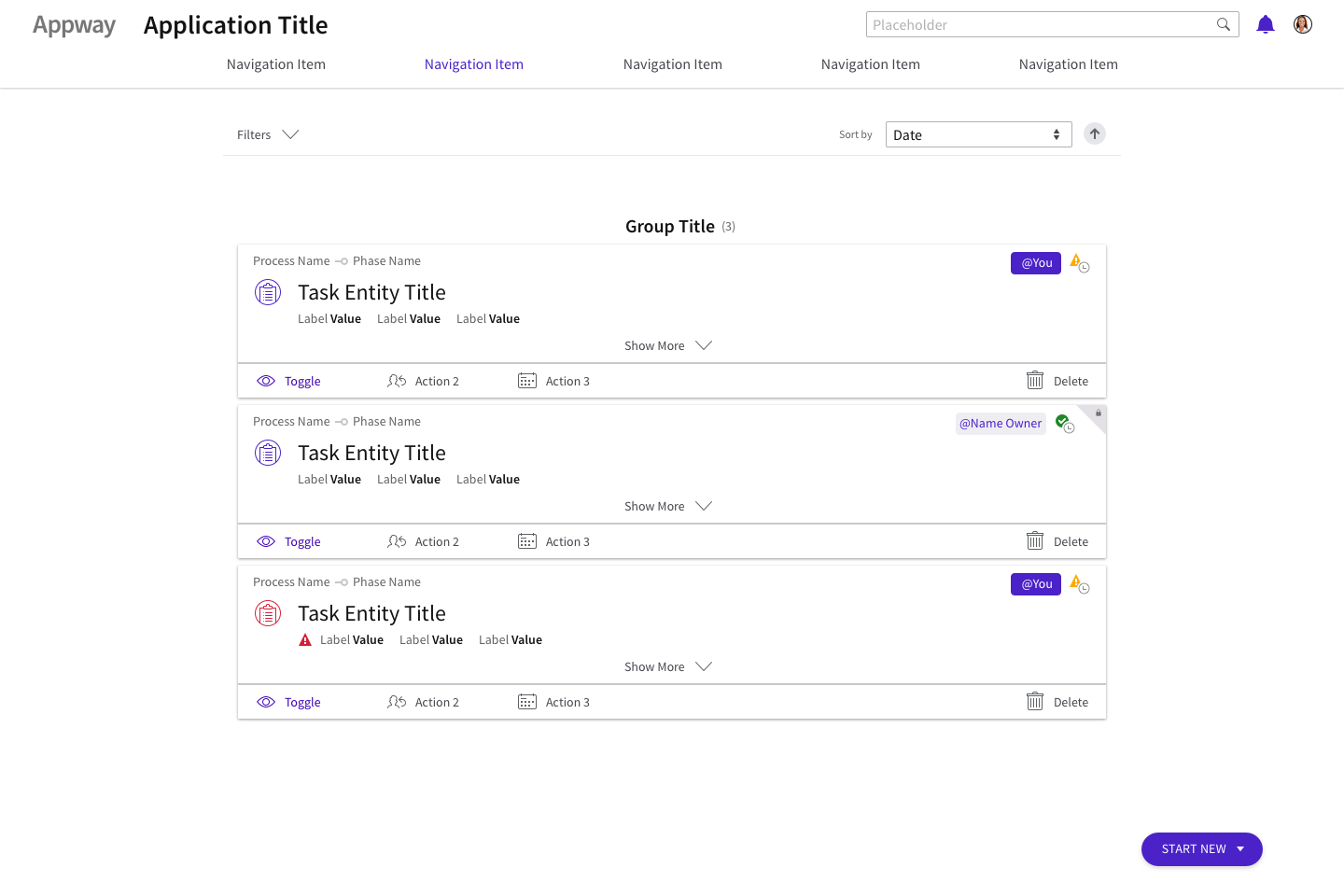The height and width of the screenshot is (896, 1344).
Task: Click the notification bell in the header
Action: point(1266,24)
